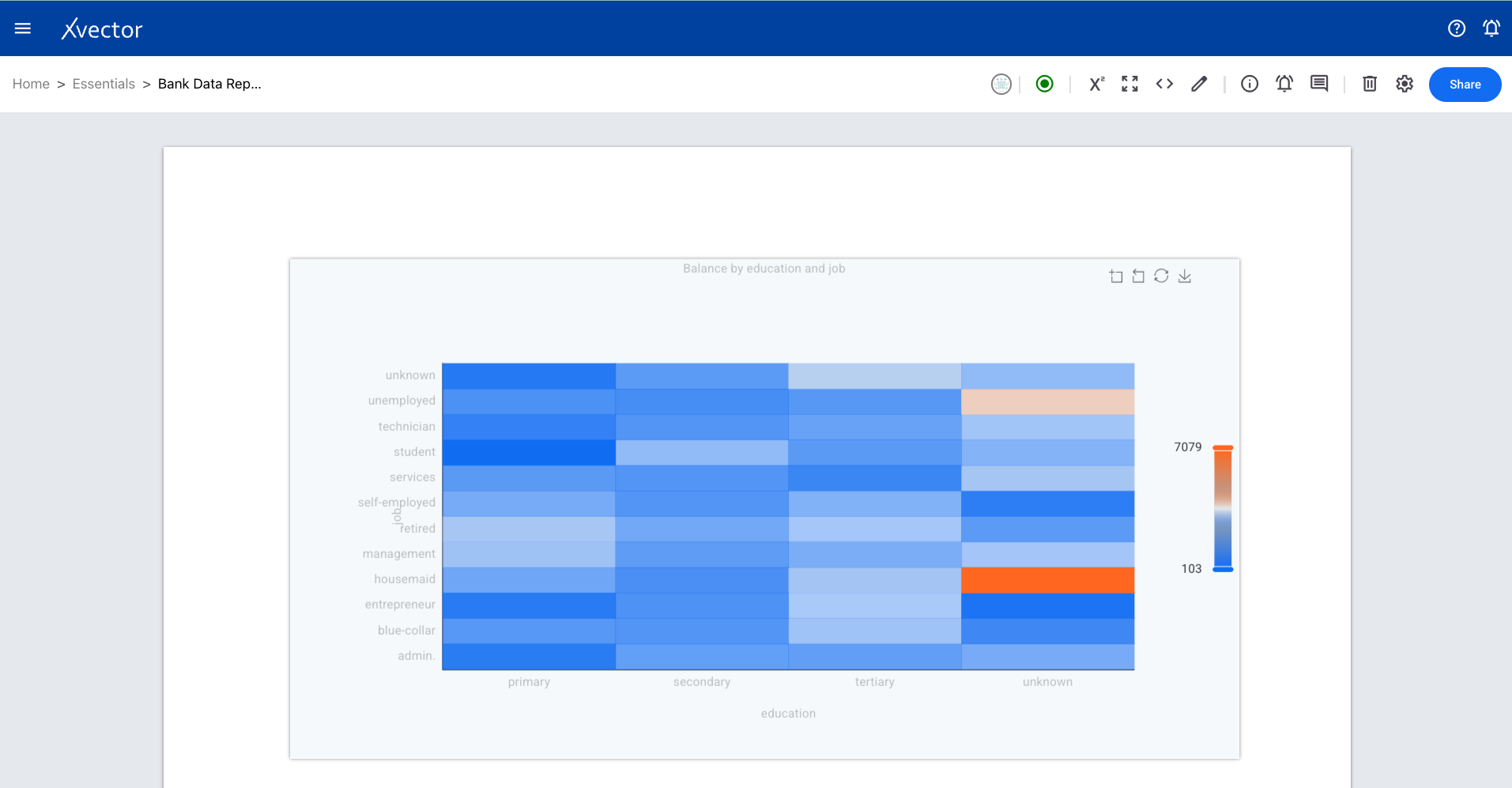Click the color gradient legend bar
The width and height of the screenshot is (1512, 788).
(x=1224, y=508)
